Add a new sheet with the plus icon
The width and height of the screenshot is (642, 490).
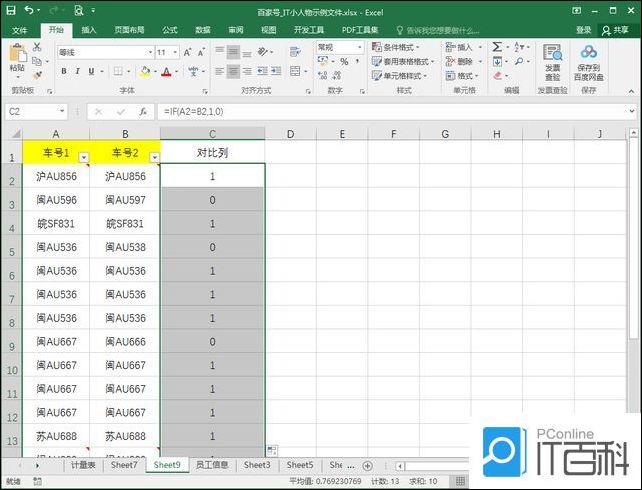tap(367, 465)
